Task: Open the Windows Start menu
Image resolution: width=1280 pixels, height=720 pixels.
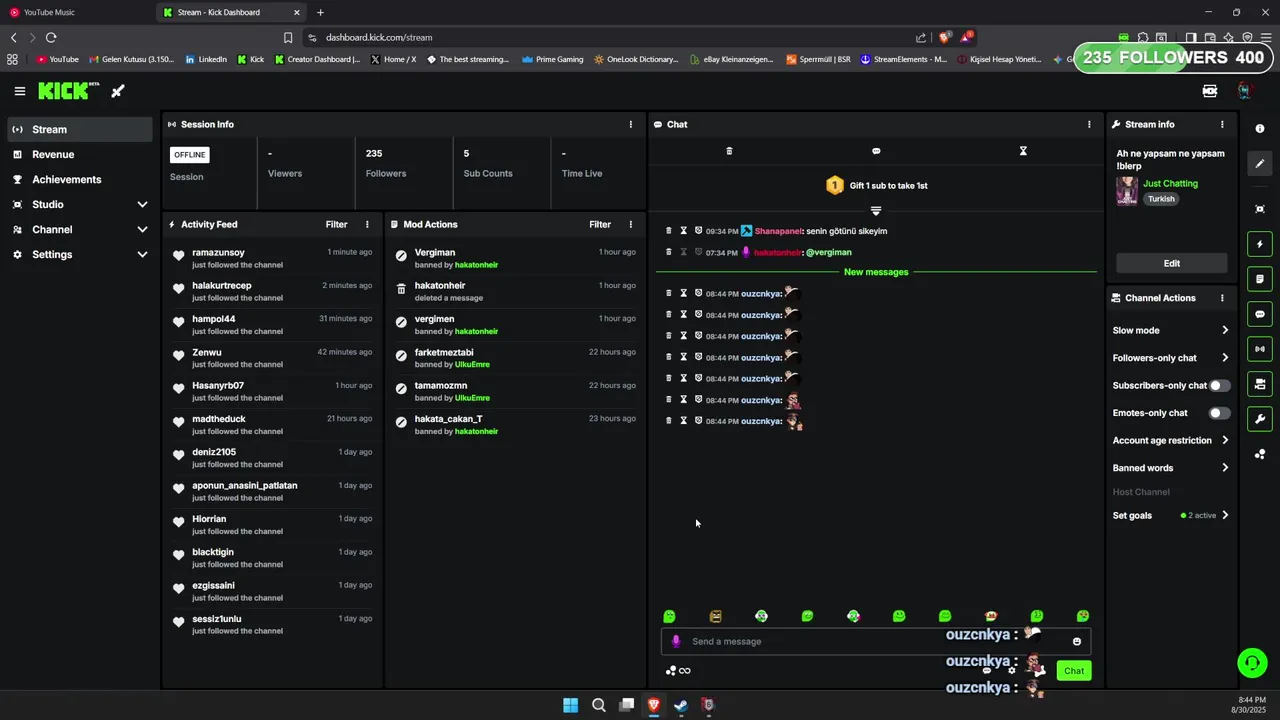Action: pos(570,705)
